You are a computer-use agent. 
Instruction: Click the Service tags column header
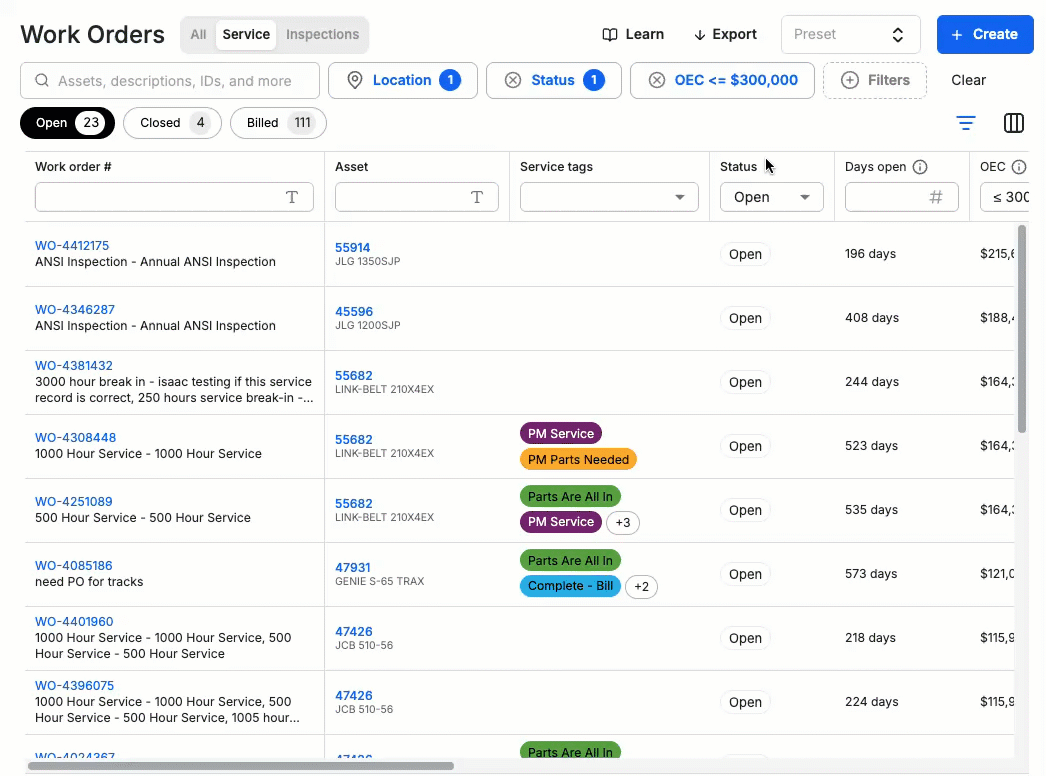click(x=556, y=167)
